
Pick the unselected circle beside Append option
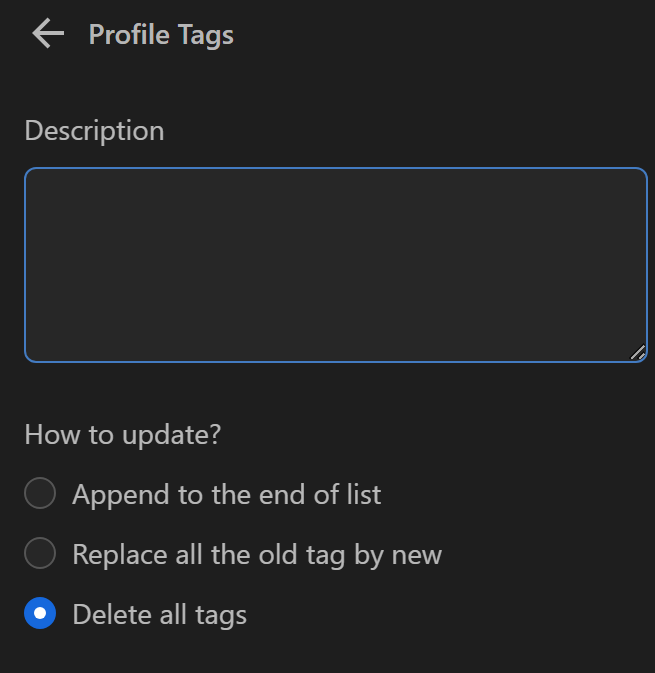[40, 494]
